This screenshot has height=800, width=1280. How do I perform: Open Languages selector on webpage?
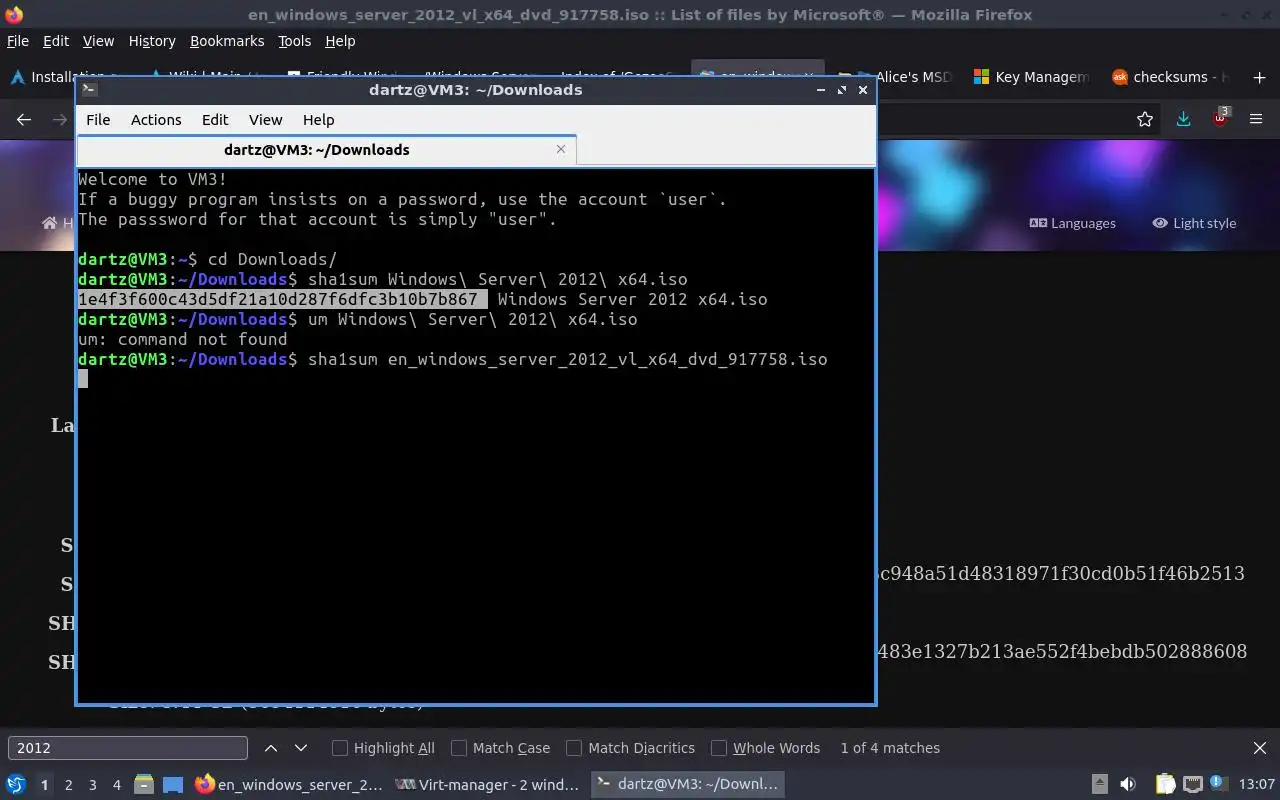[x=1073, y=223]
